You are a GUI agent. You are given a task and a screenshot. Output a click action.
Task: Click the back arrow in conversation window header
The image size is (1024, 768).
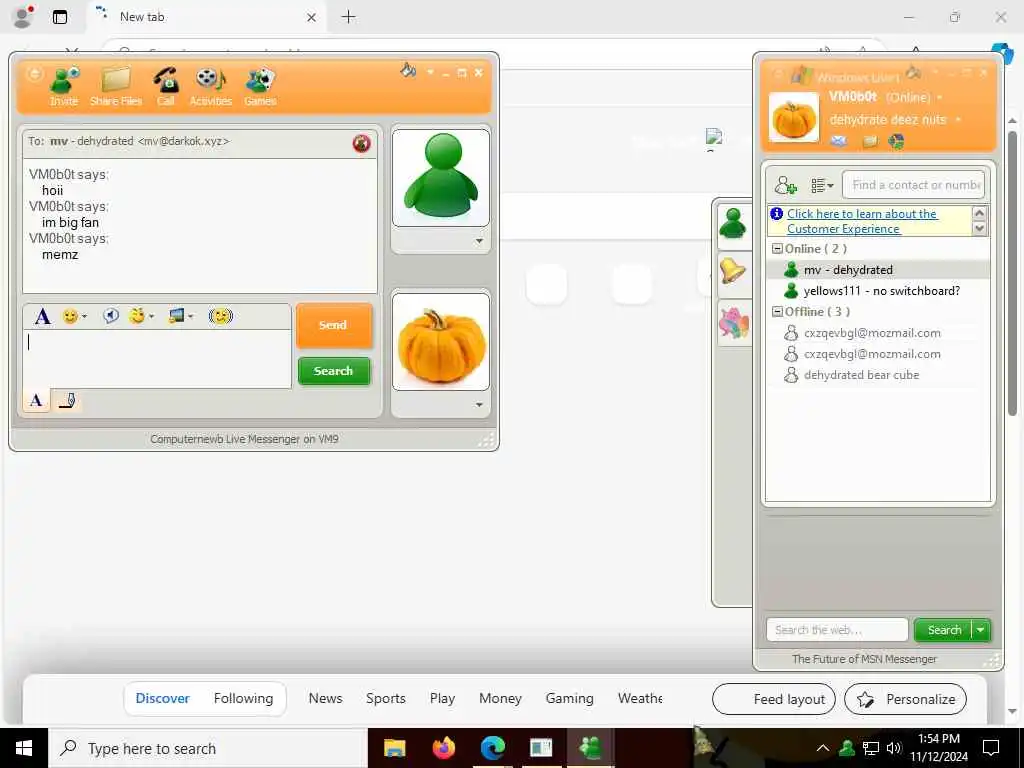tap(34, 74)
